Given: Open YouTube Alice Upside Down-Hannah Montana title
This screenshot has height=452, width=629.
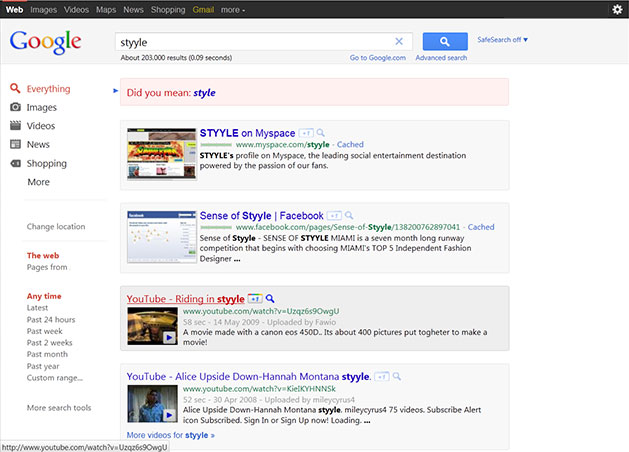Looking at the screenshot, I should coord(249,377).
